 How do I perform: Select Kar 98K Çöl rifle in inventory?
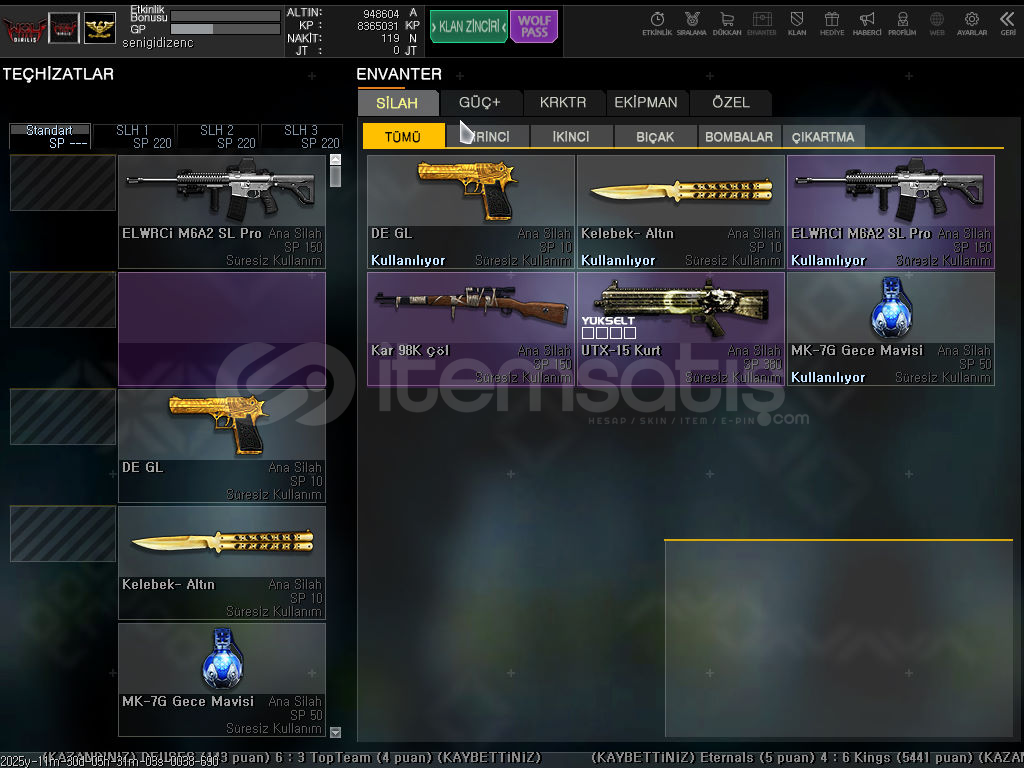point(470,328)
